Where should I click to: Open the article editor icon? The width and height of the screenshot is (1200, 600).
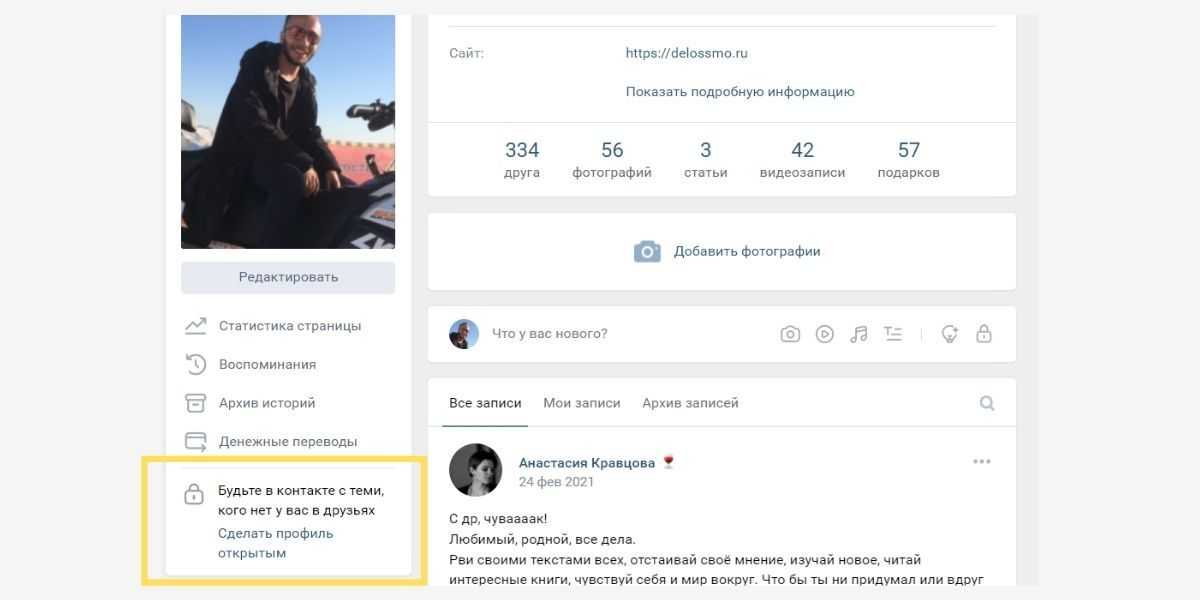click(x=893, y=334)
